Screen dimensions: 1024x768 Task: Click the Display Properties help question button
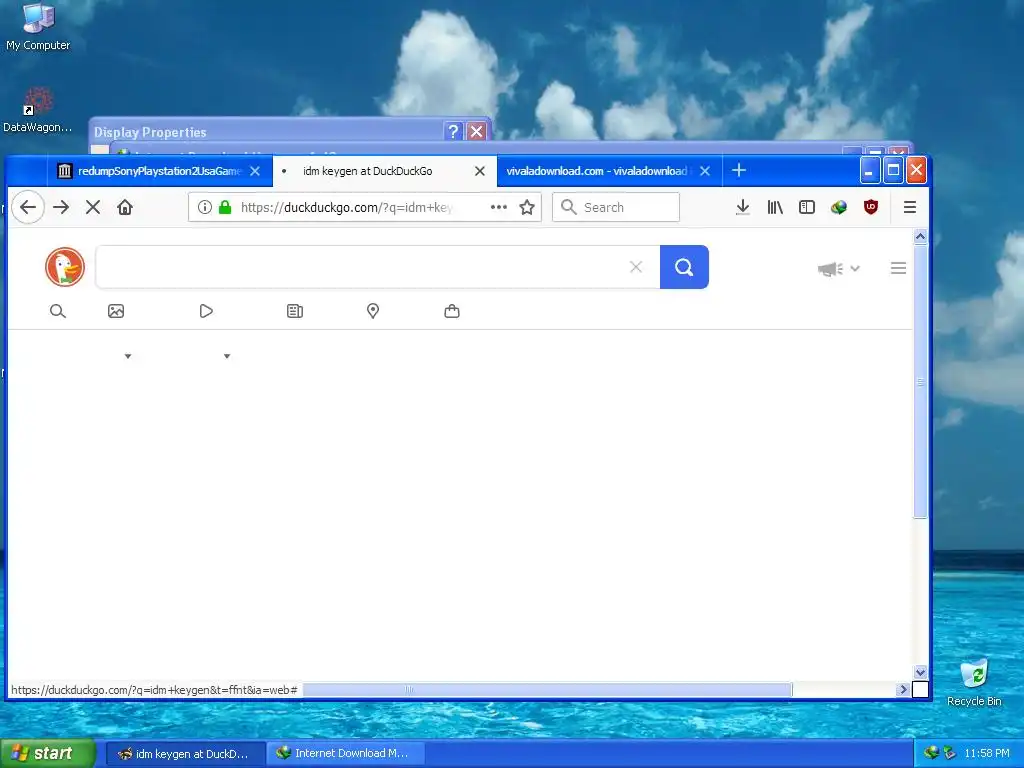point(453,131)
